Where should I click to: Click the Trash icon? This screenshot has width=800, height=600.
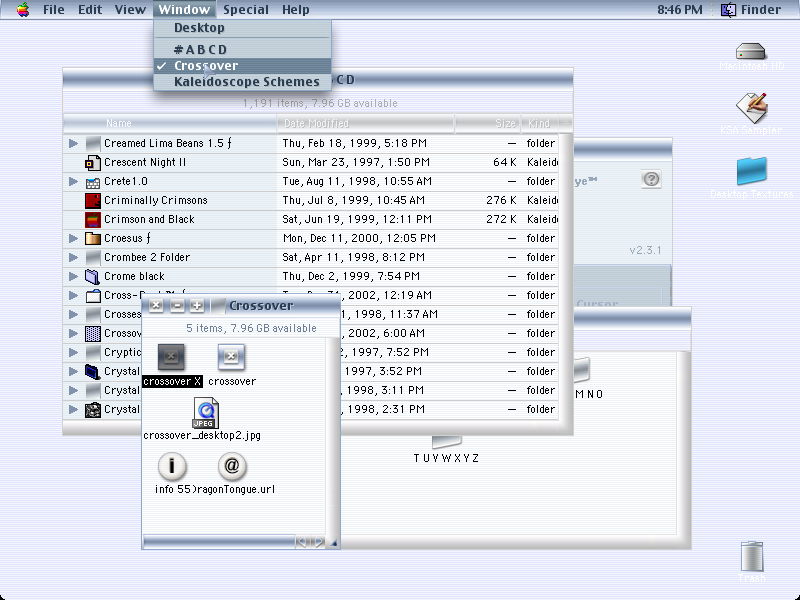click(752, 557)
